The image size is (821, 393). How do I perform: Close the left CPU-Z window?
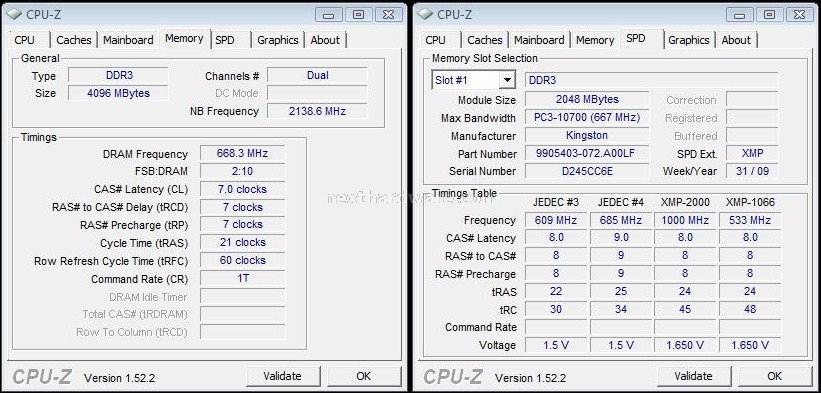389,15
